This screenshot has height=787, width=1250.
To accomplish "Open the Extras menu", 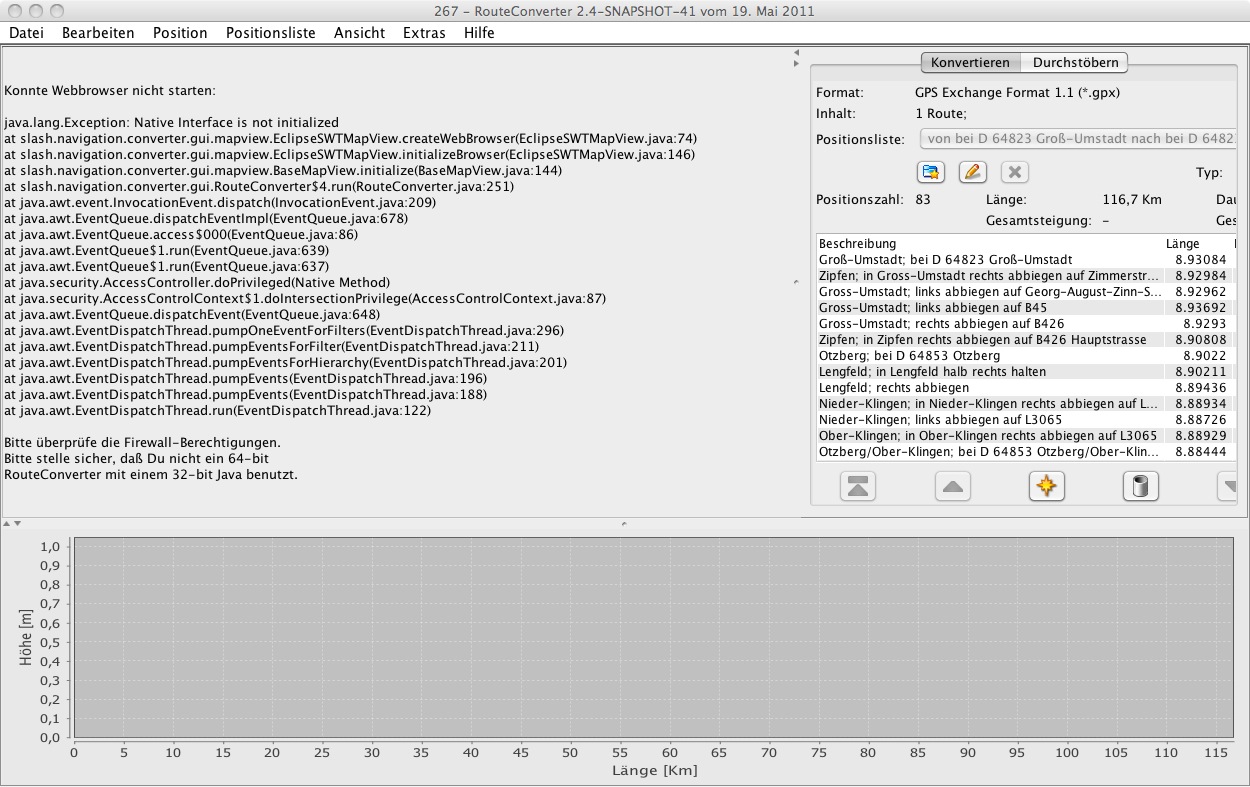I will point(424,33).
